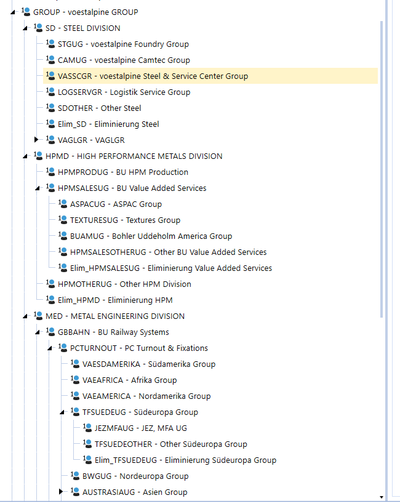This screenshot has height=503, width=400.
Task: Click the group icon beside ASPACUG
Action: [x=63, y=204]
